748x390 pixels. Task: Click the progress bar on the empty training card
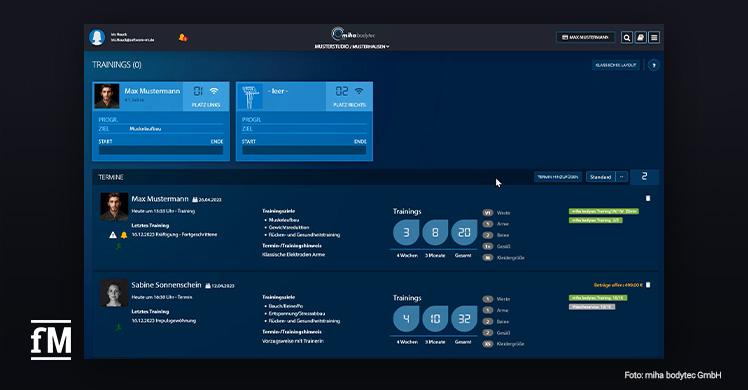tap(304, 150)
